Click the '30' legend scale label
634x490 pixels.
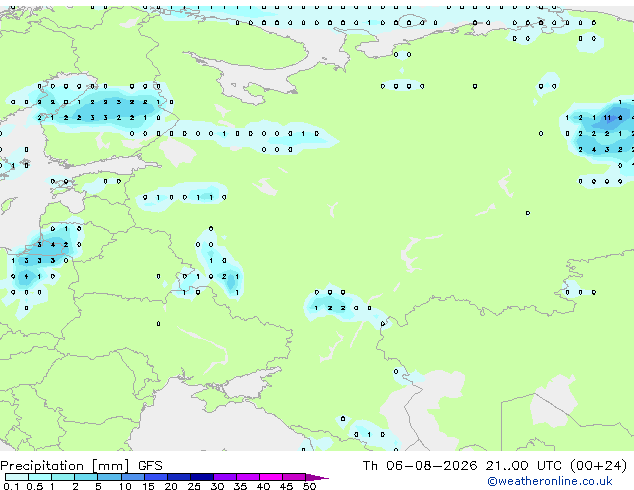click(x=217, y=486)
